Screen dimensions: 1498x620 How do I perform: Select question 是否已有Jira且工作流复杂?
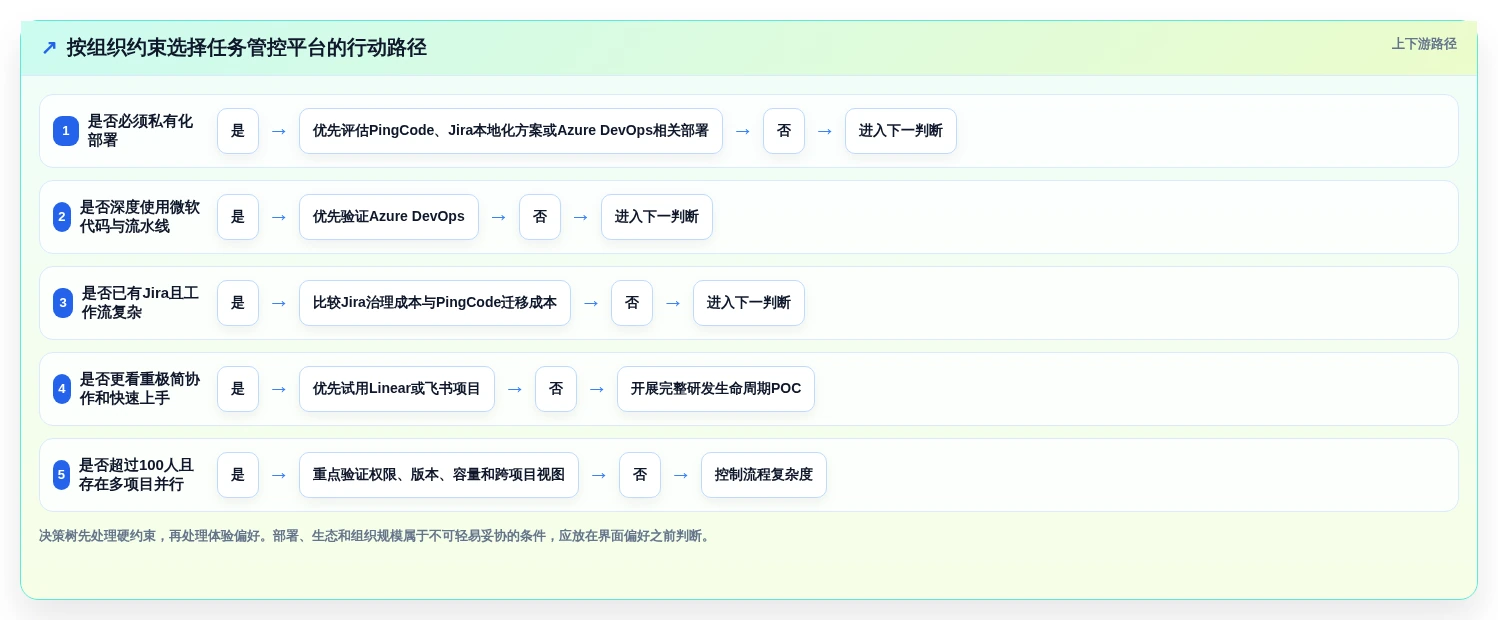[x=140, y=303]
